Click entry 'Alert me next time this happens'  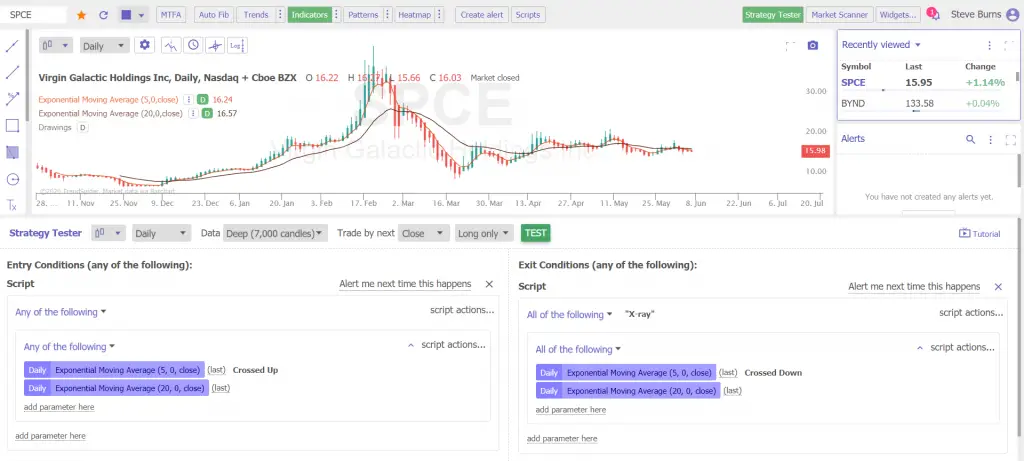[x=405, y=284]
